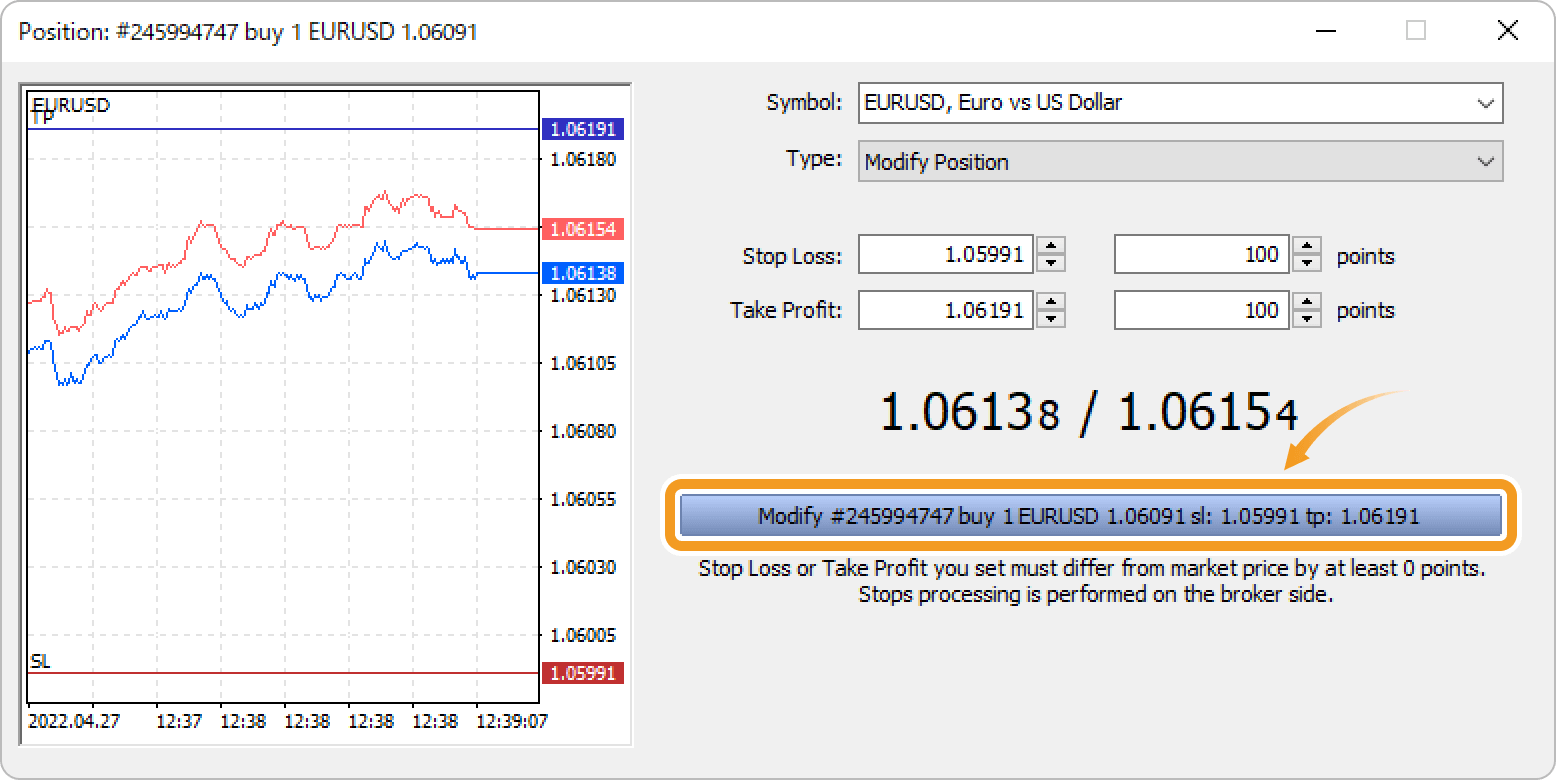
Task: Select the Stop Loss points input field
Action: (x=1202, y=255)
